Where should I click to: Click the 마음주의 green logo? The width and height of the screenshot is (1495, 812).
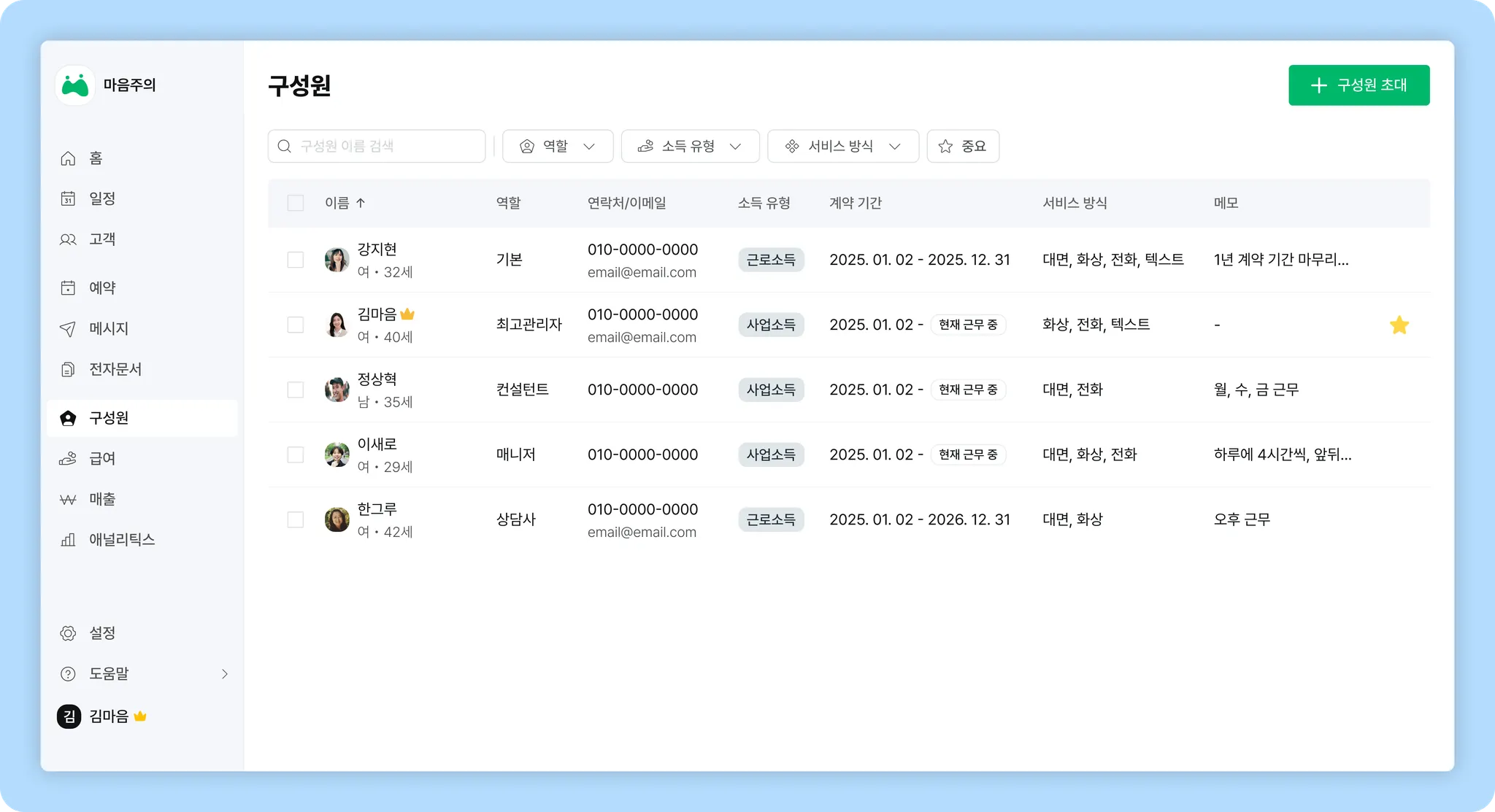(x=75, y=85)
